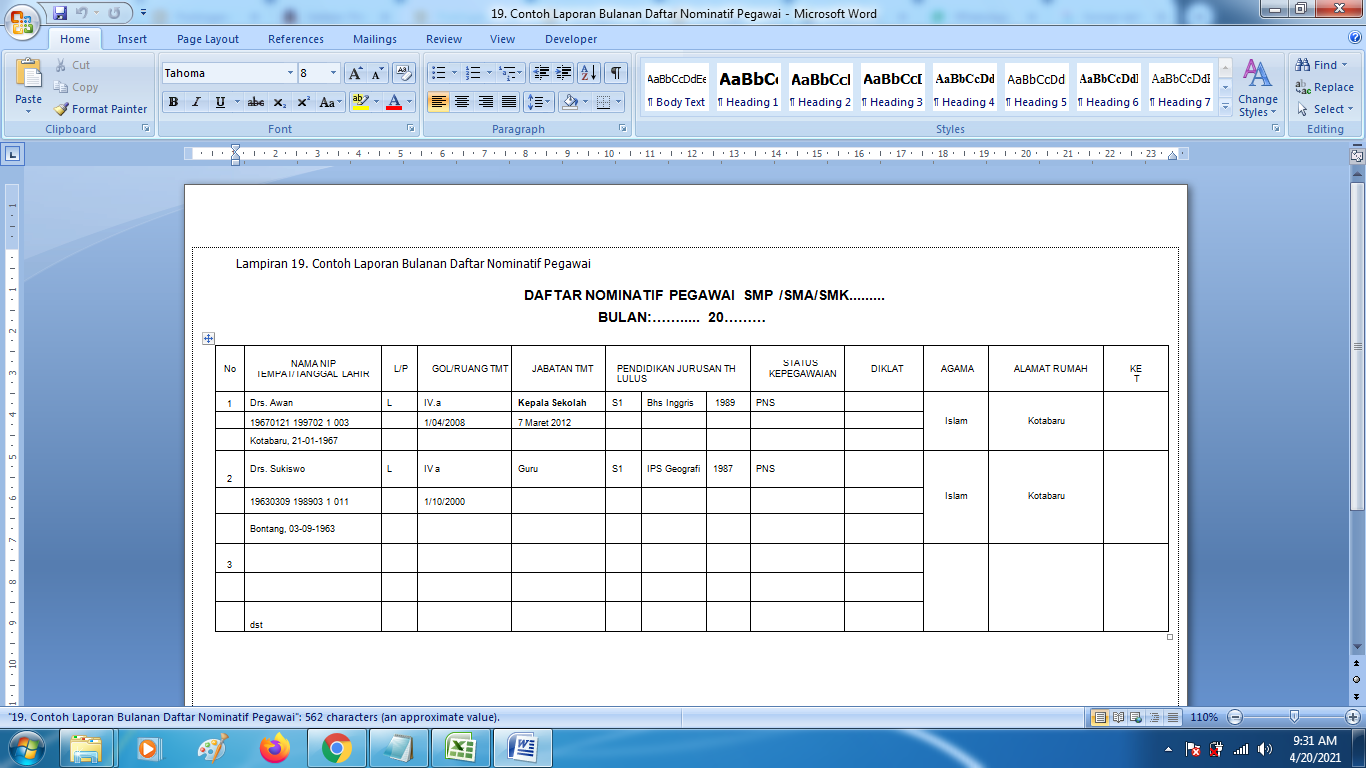Open the Windows Start menu

(25, 748)
